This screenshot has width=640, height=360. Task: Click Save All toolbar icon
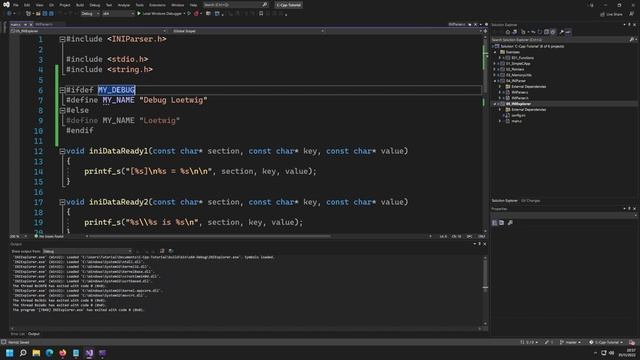click(x=51, y=13)
